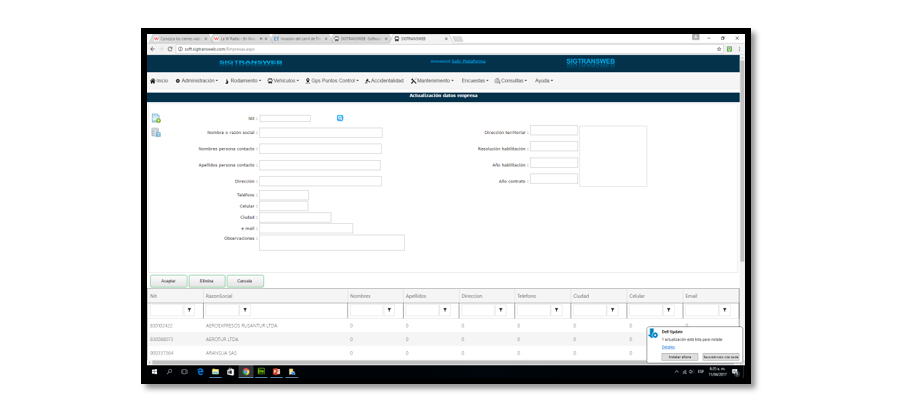Viewport: 908px width, 407px height.
Task: Click the browser back arrow
Action: [153, 49]
